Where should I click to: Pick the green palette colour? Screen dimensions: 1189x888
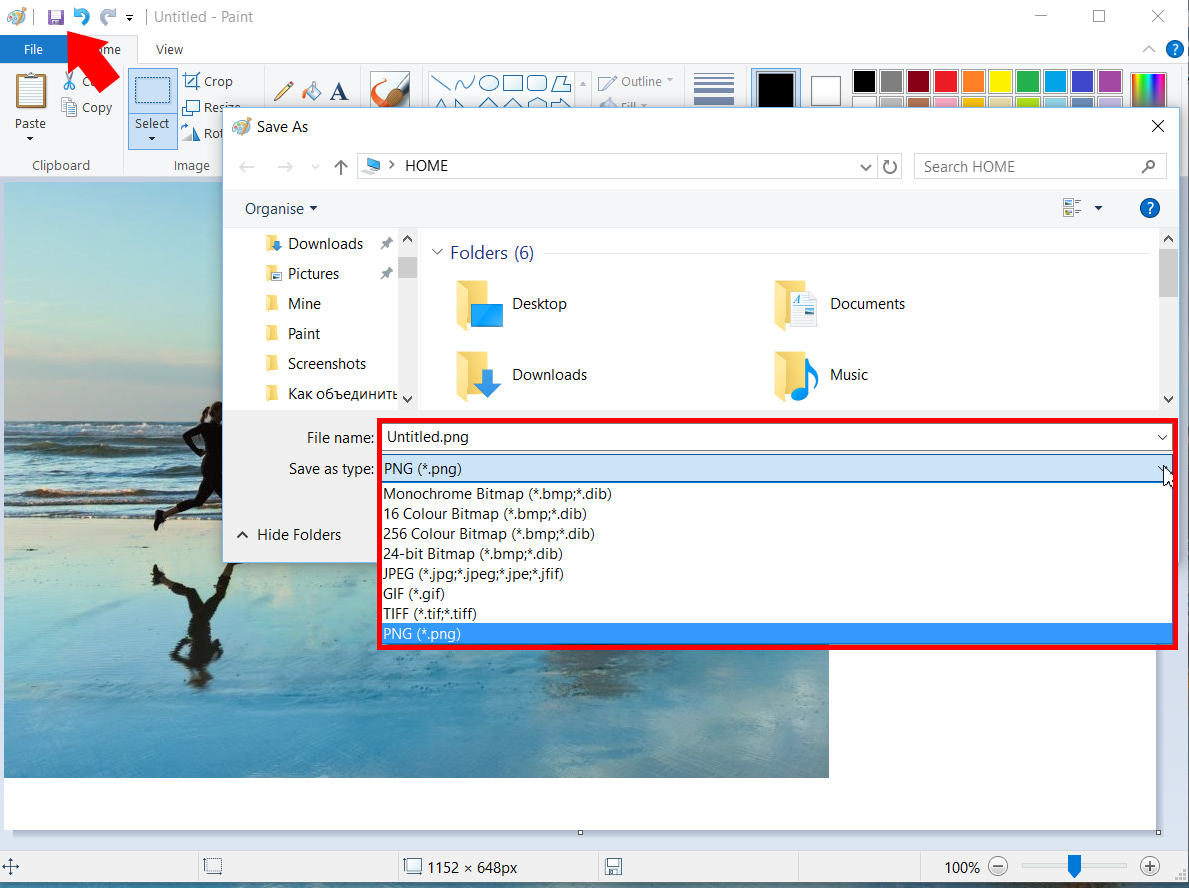(x=1027, y=80)
